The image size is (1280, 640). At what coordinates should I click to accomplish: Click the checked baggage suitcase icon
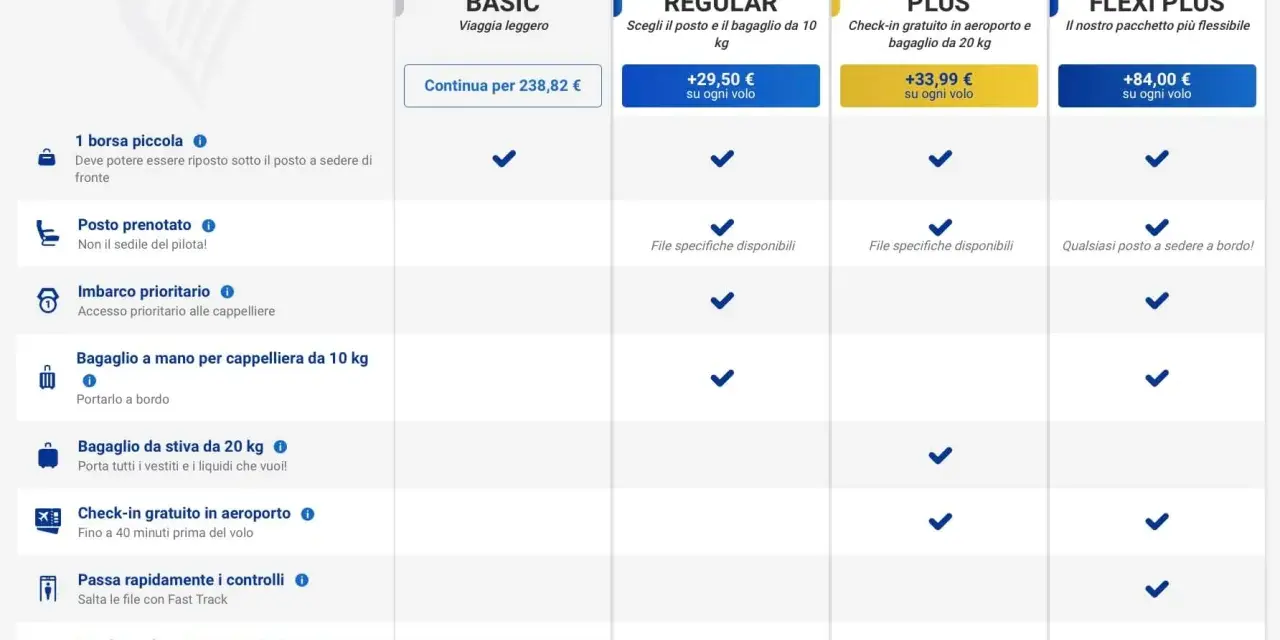(x=47, y=456)
